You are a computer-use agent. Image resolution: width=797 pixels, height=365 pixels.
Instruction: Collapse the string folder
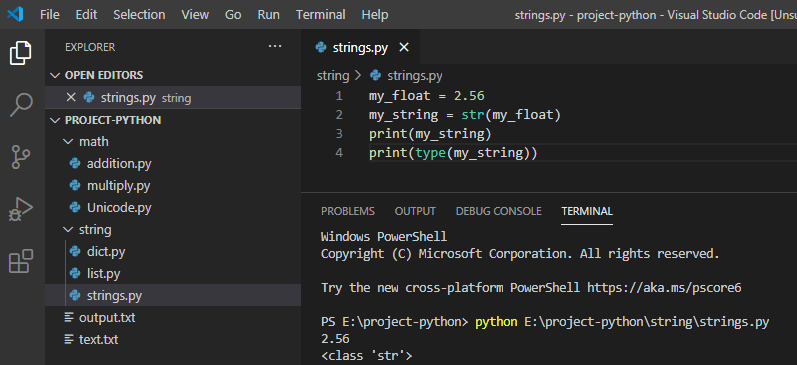68,229
